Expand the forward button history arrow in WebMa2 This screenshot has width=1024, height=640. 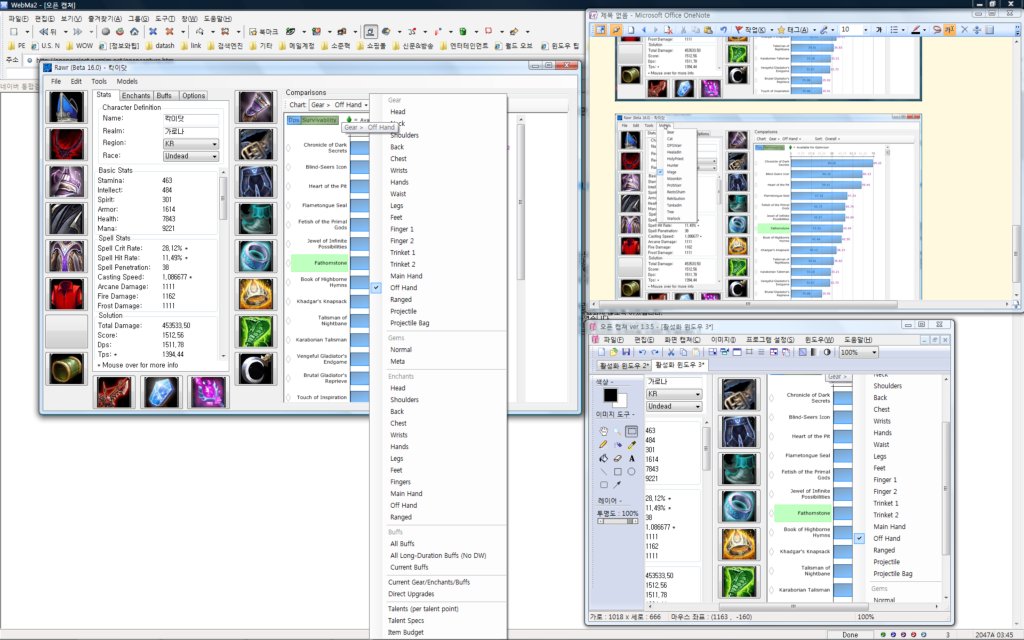tap(90, 31)
